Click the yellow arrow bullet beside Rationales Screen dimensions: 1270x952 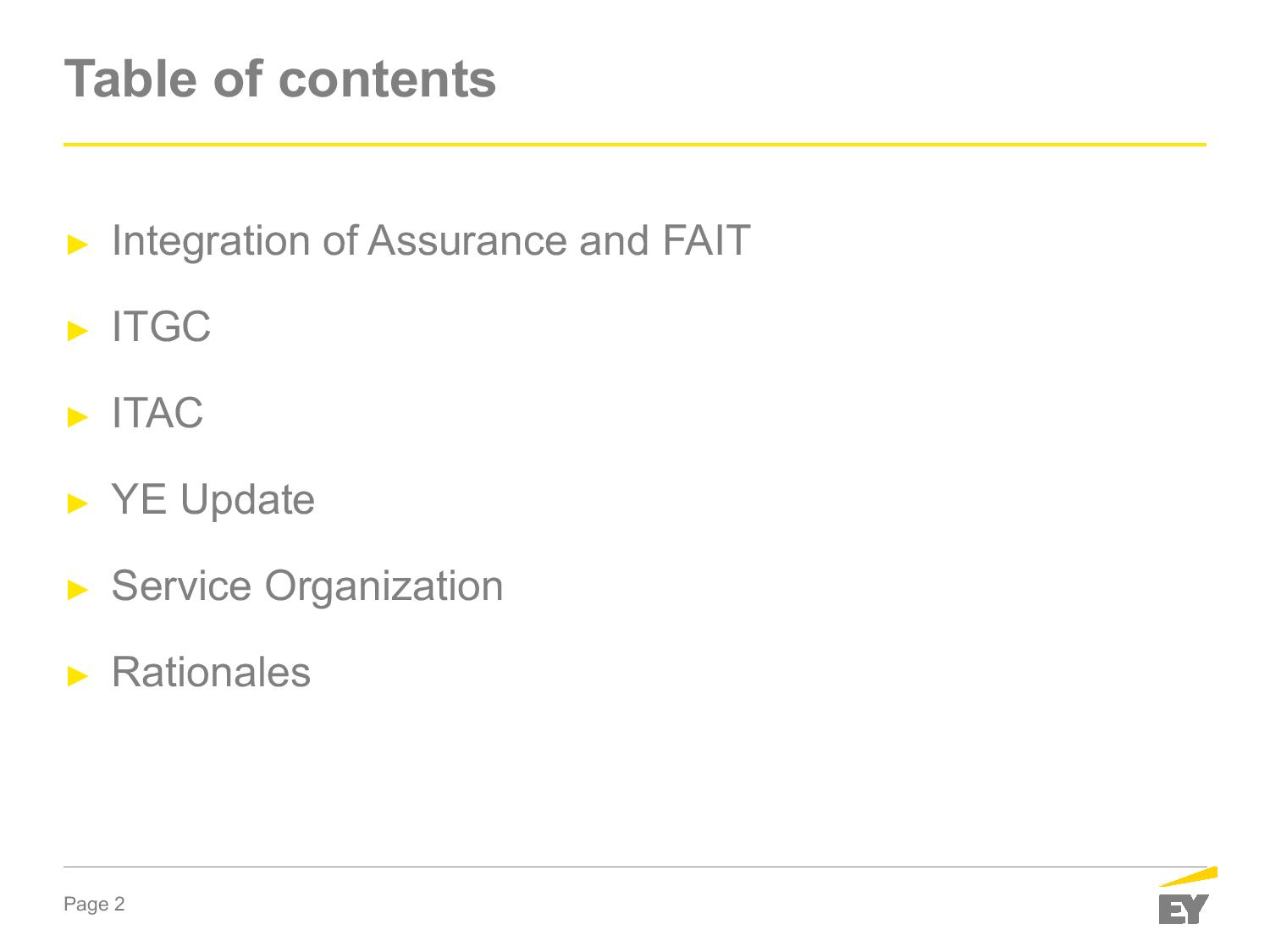point(78,676)
